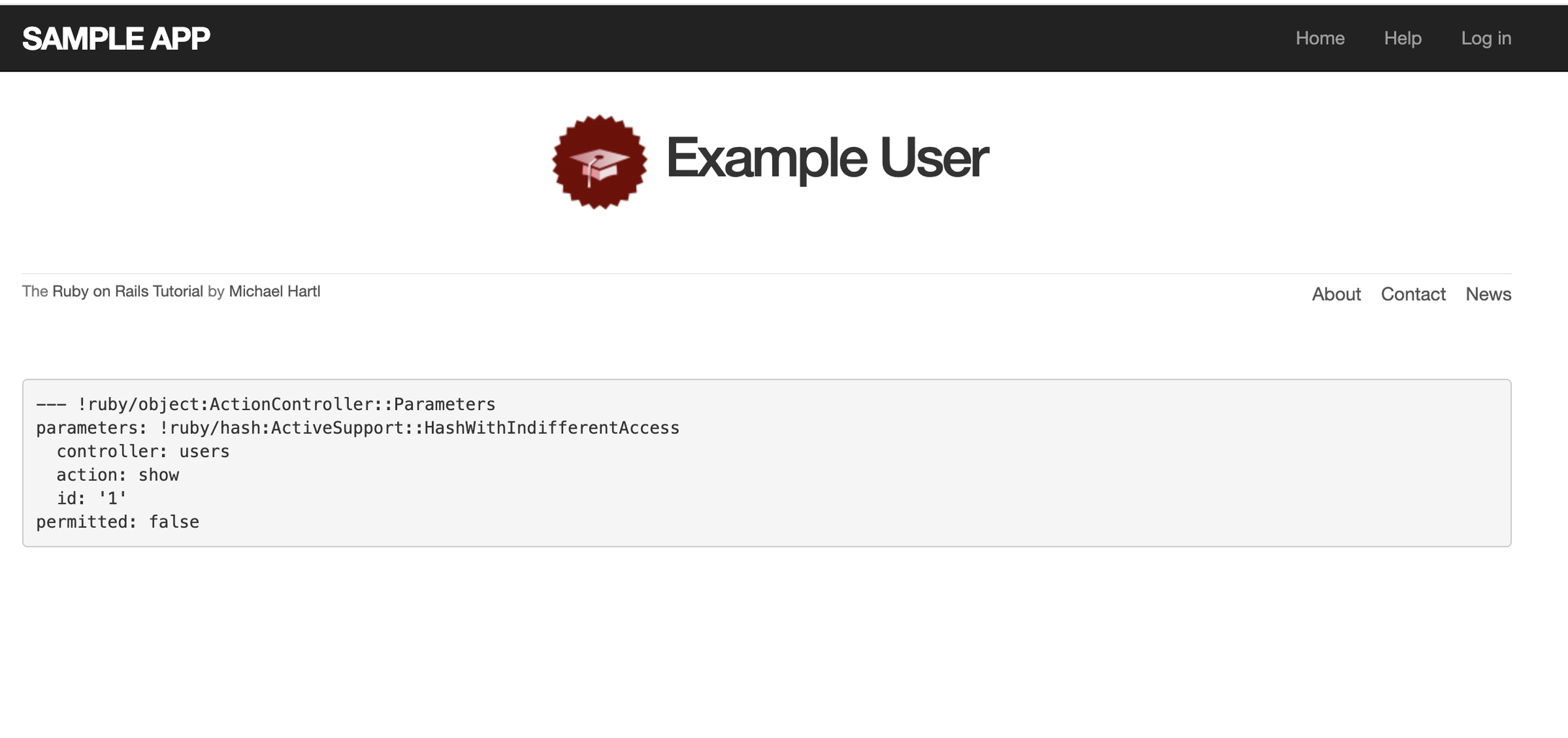Open the Help nav link
Image resolution: width=1568 pixels, height=738 pixels.
pos(1402,38)
